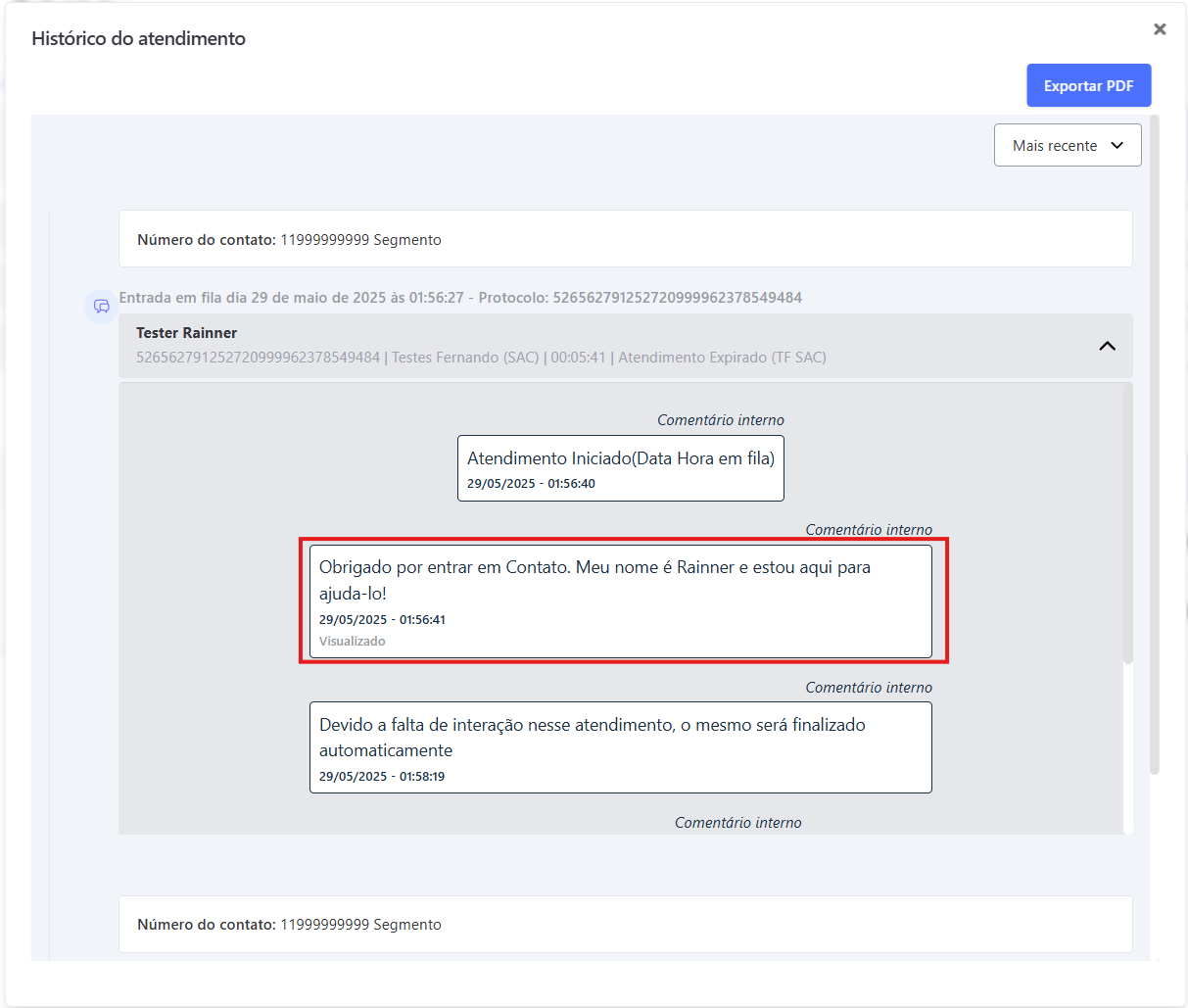Select the first Número do contato row
This screenshot has height=1008, width=1188.
pos(626,238)
